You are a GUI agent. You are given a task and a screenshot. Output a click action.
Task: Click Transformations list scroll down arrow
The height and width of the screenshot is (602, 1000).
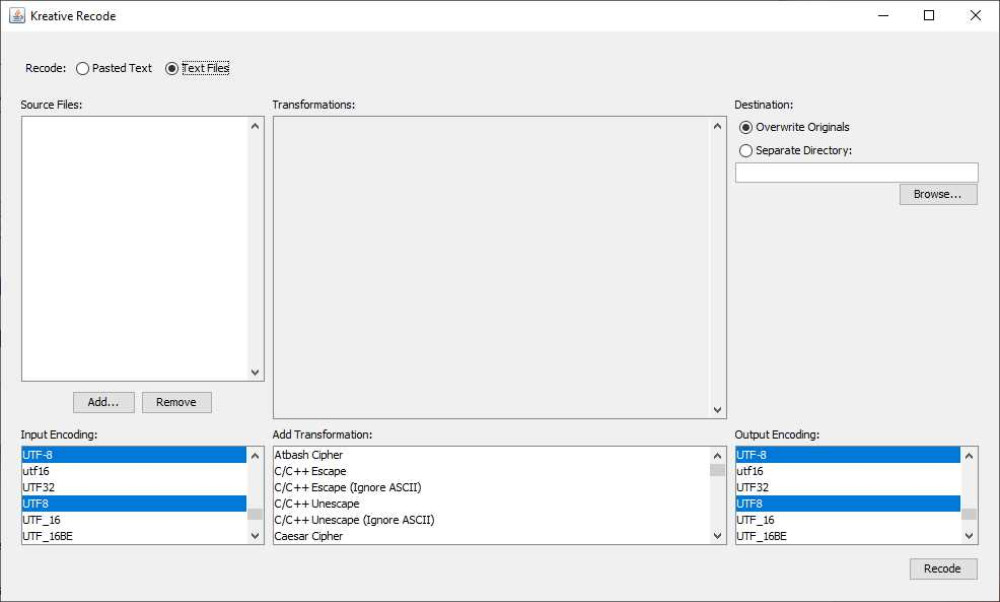(x=717, y=410)
